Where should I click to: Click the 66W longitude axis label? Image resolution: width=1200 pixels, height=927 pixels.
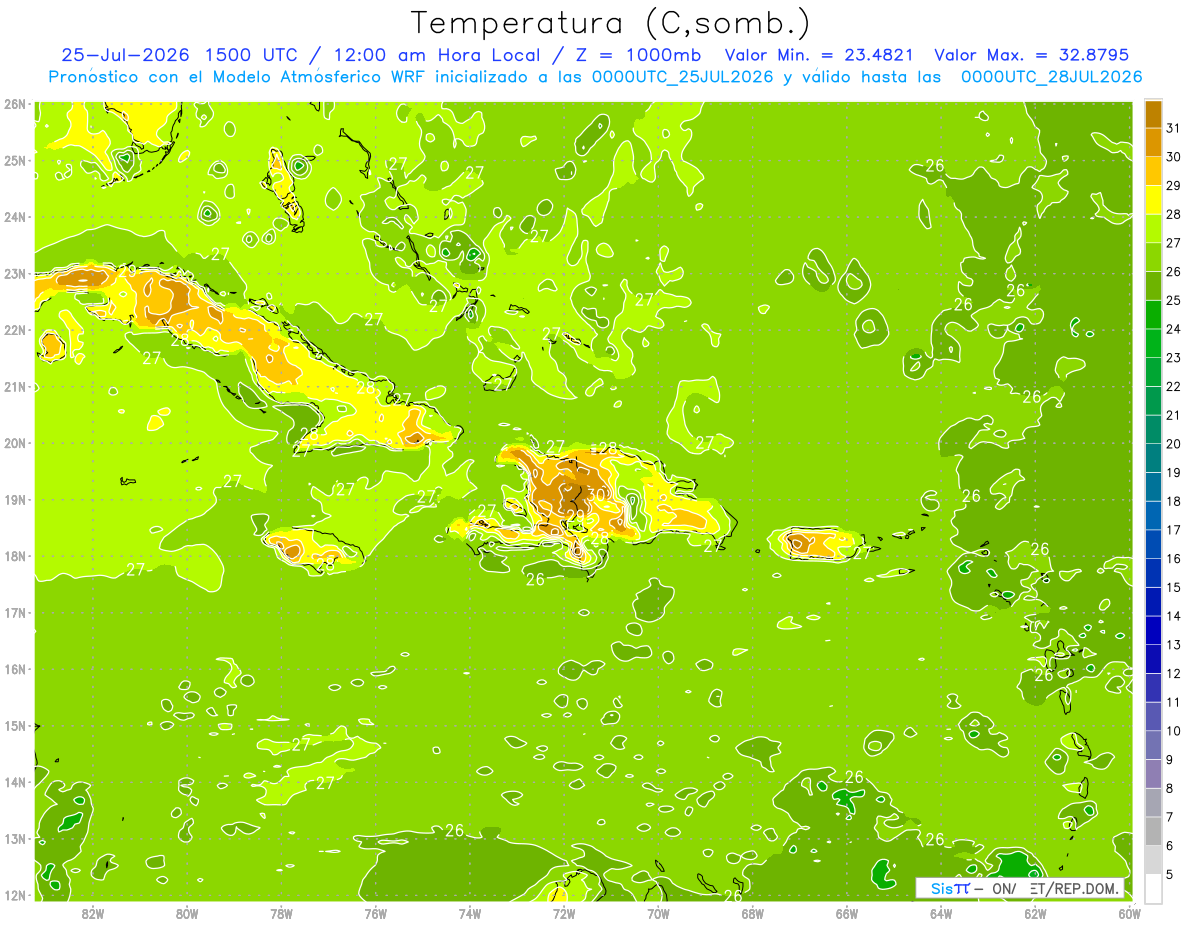847,913
